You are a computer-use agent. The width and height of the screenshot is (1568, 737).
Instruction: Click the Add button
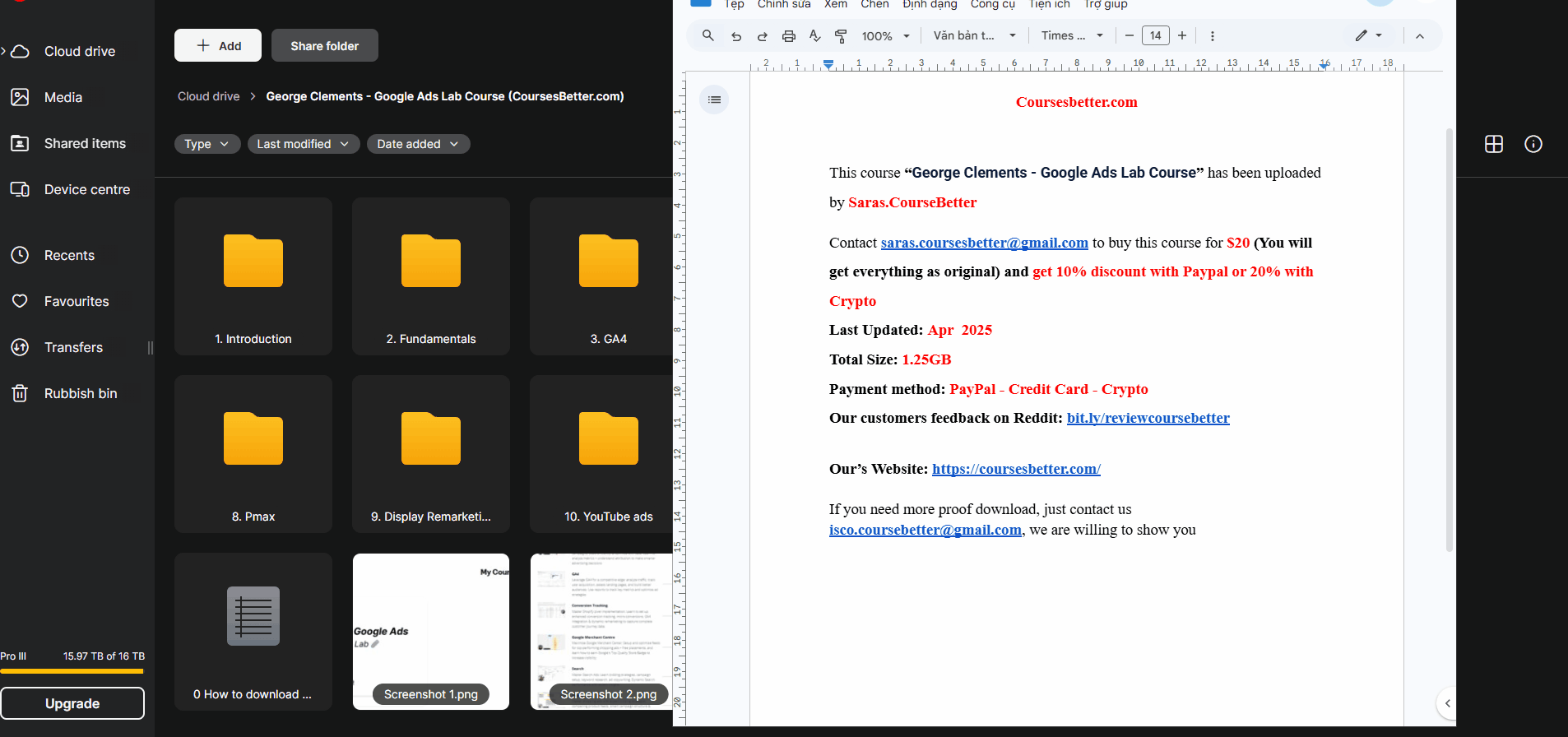218,45
